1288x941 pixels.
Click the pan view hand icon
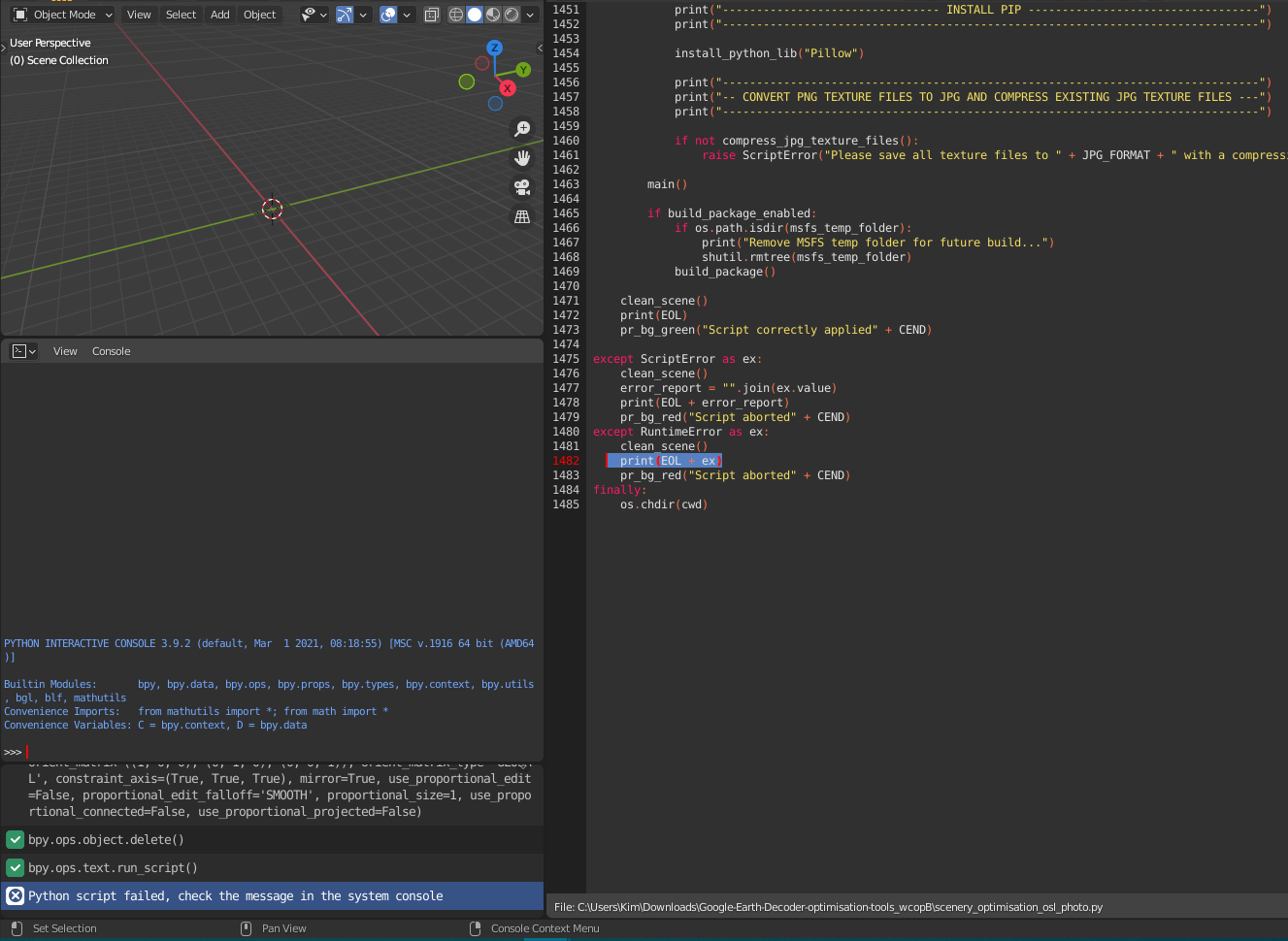(x=522, y=158)
